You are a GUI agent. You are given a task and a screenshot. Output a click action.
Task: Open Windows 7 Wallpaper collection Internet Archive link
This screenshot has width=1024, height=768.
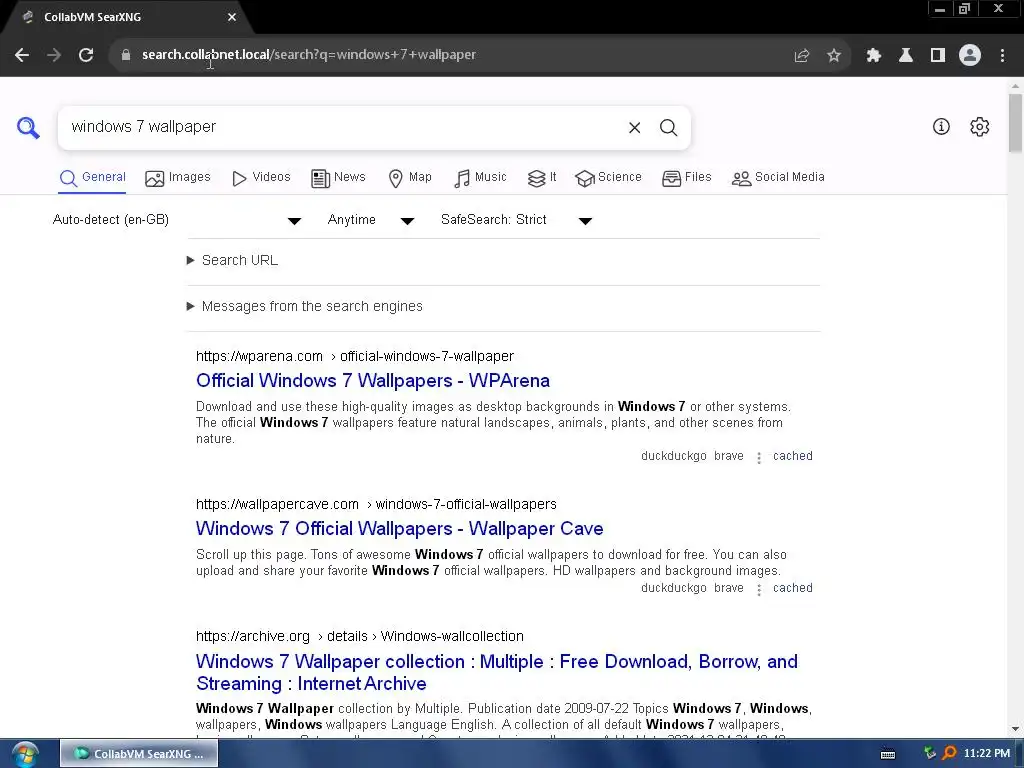tap(496, 672)
